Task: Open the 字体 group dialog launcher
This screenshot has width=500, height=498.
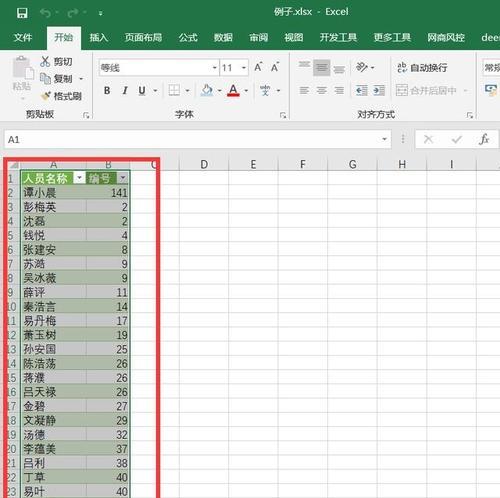Action: pos(283,115)
